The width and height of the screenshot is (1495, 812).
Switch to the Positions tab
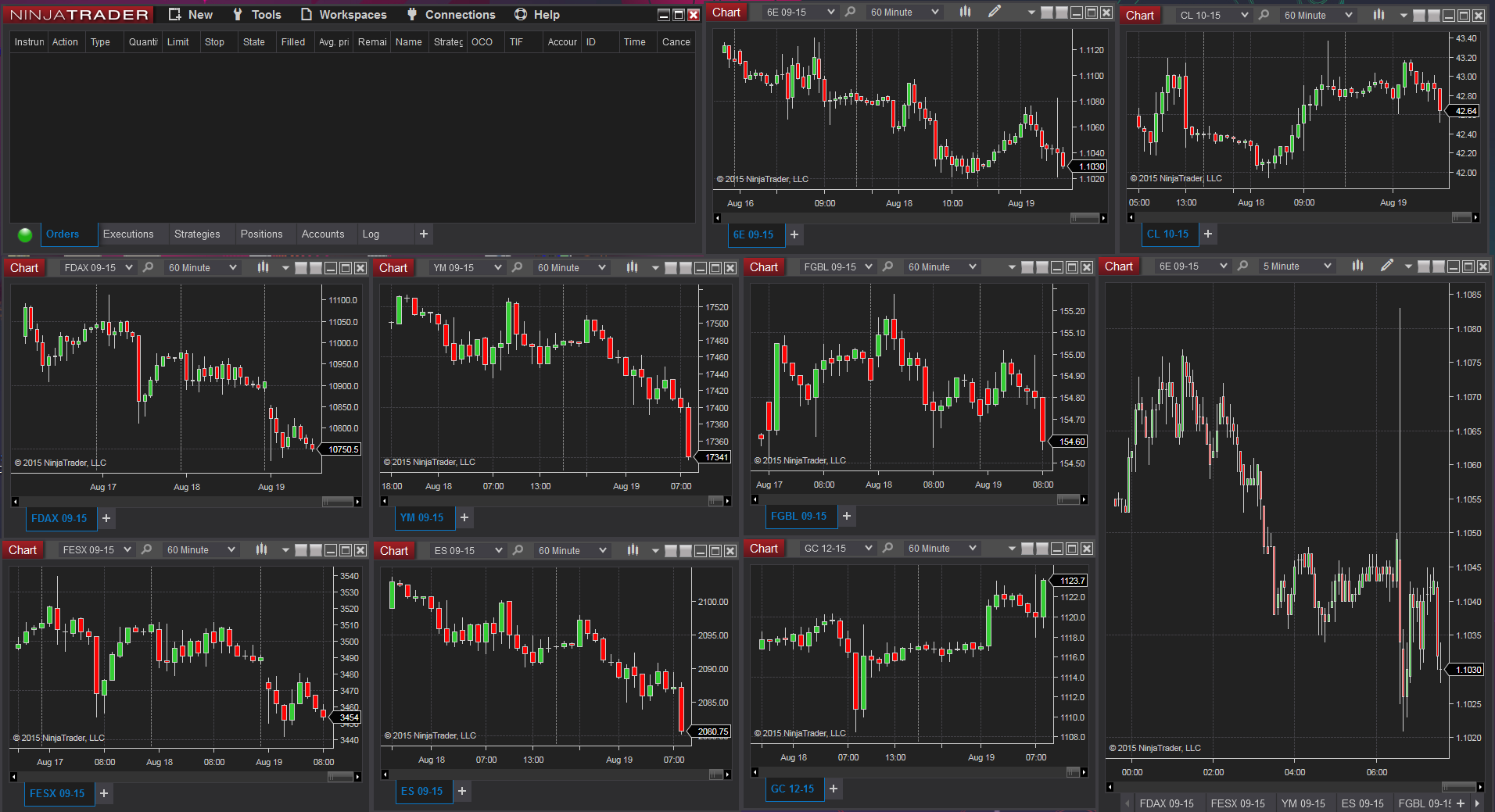(261, 234)
